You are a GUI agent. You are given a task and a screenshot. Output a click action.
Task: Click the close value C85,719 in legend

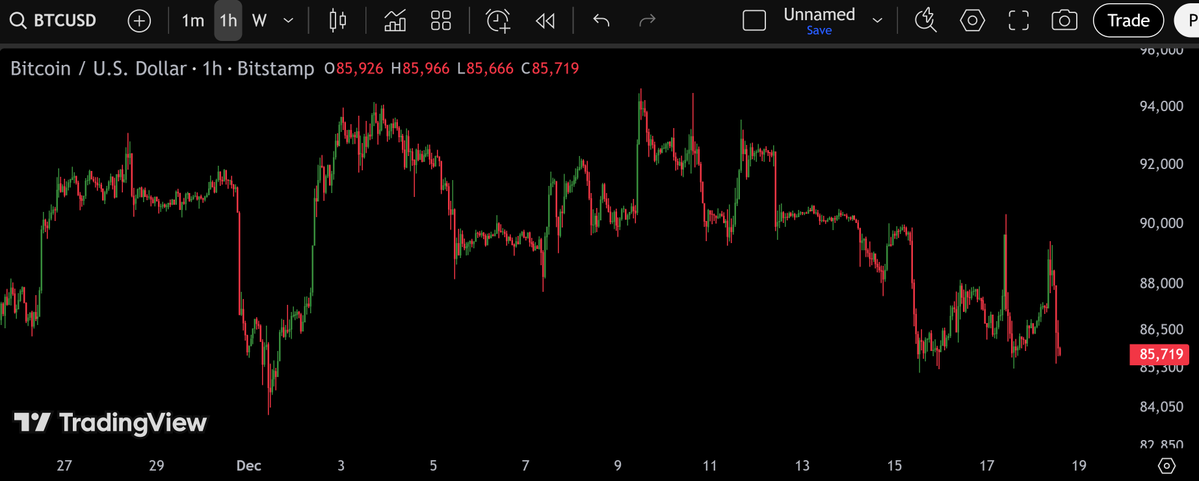click(x=550, y=69)
